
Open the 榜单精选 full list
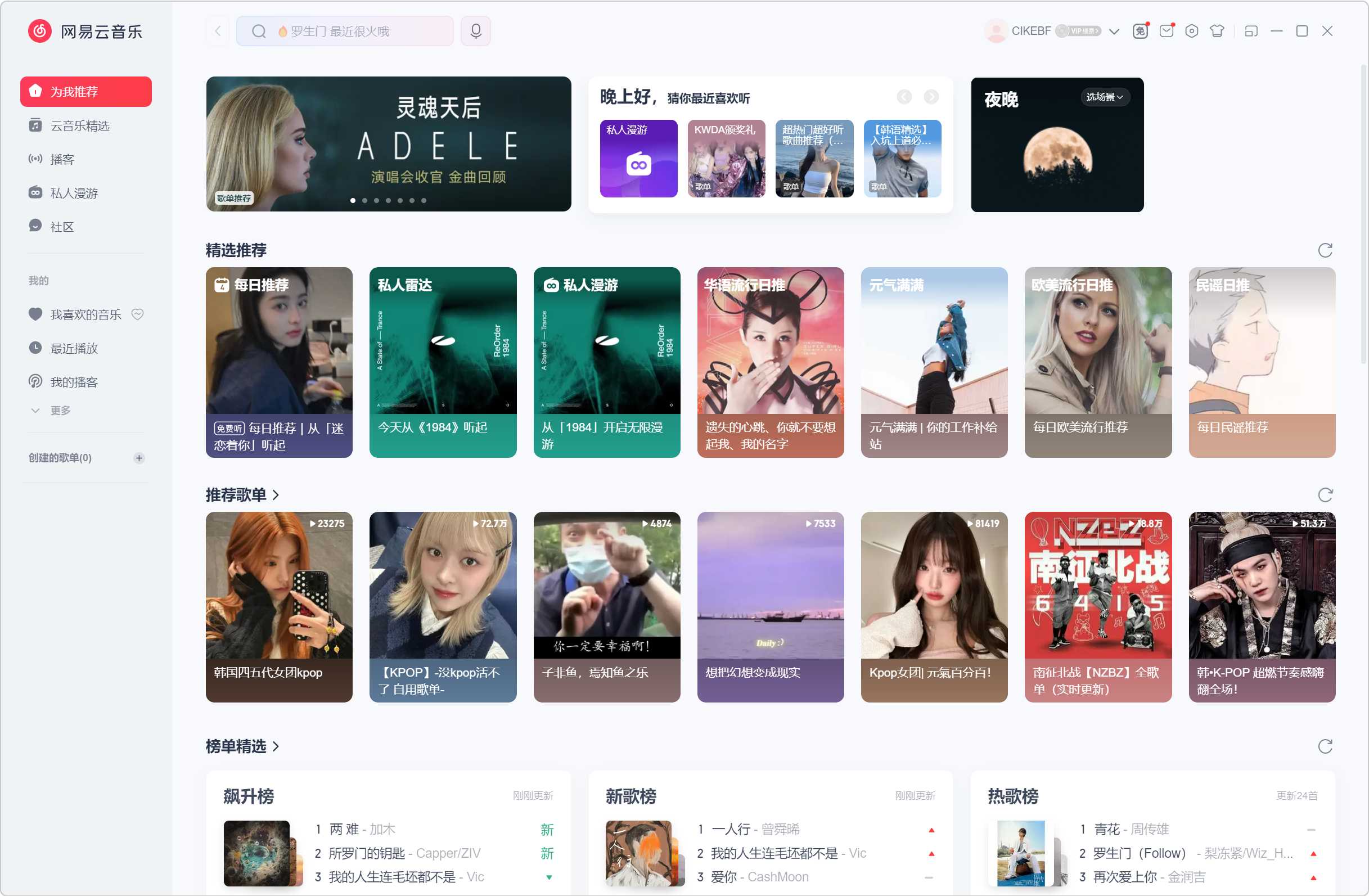[x=242, y=746]
